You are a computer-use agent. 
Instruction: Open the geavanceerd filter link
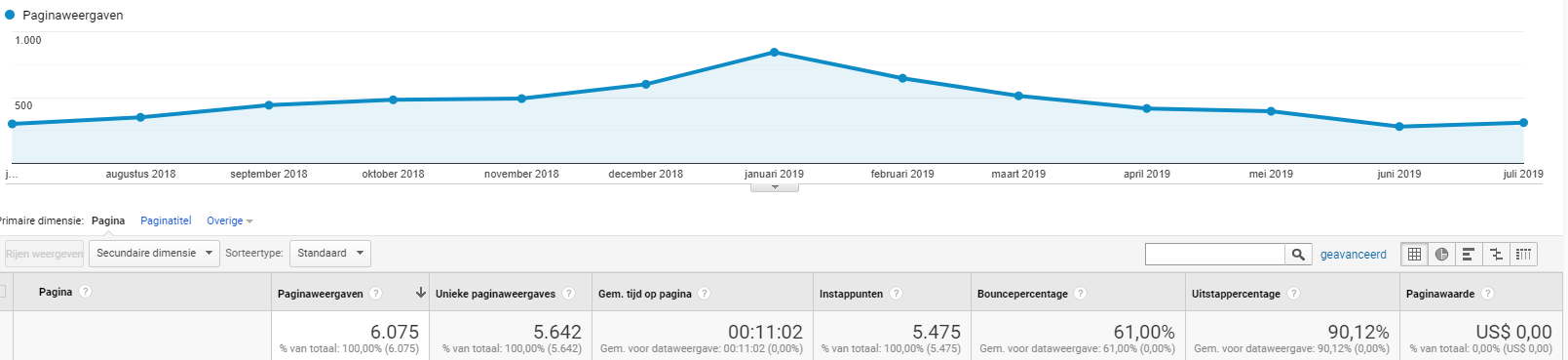pyautogui.click(x=1353, y=255)
